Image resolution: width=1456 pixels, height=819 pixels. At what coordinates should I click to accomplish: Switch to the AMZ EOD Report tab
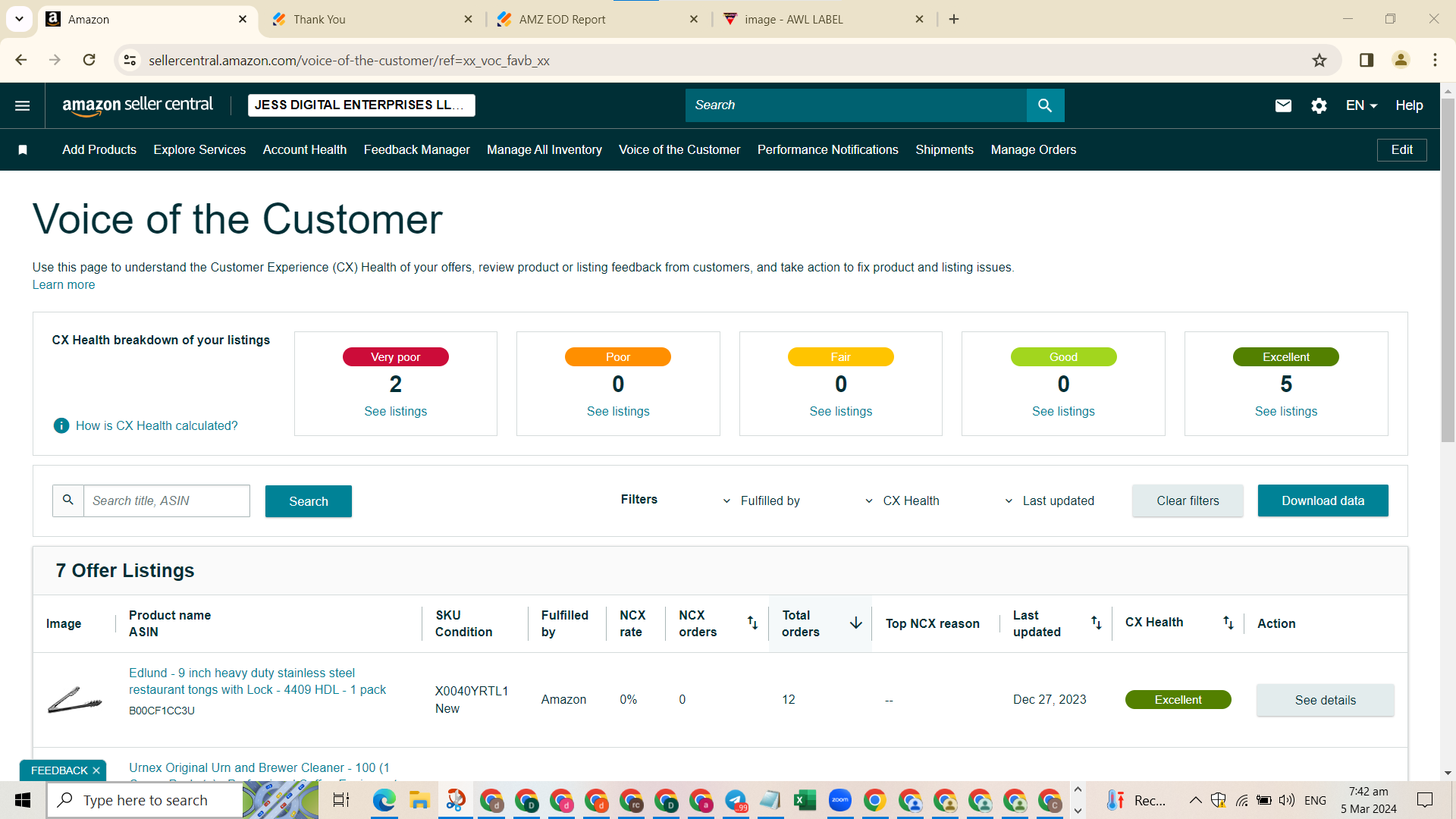point(598,19)
